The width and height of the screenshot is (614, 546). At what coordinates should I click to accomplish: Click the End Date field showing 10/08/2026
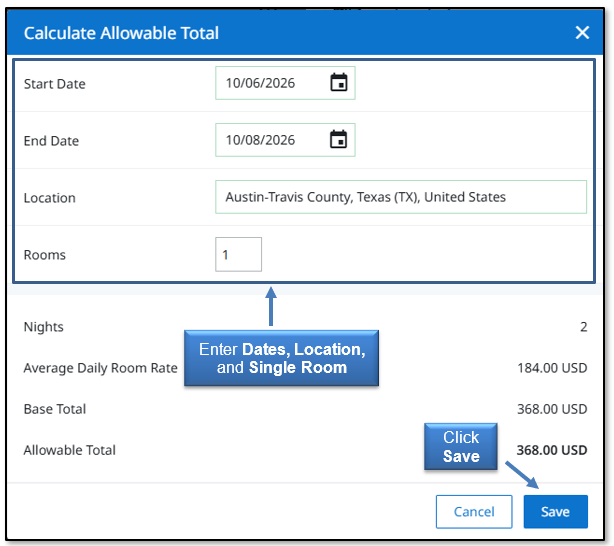point(285,140)
